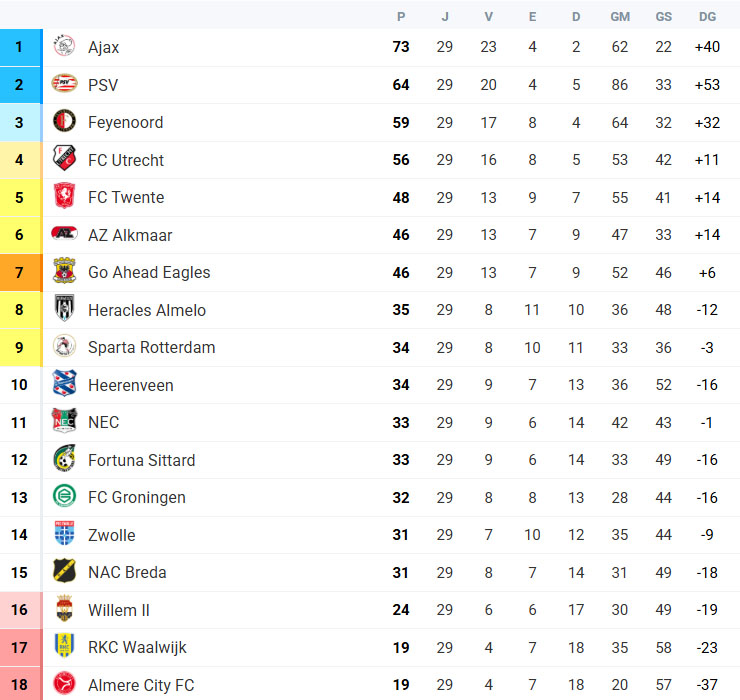
Task: Click the AZ Alkmaar logo
Action: pyautogui.click(x=64, y=233)
